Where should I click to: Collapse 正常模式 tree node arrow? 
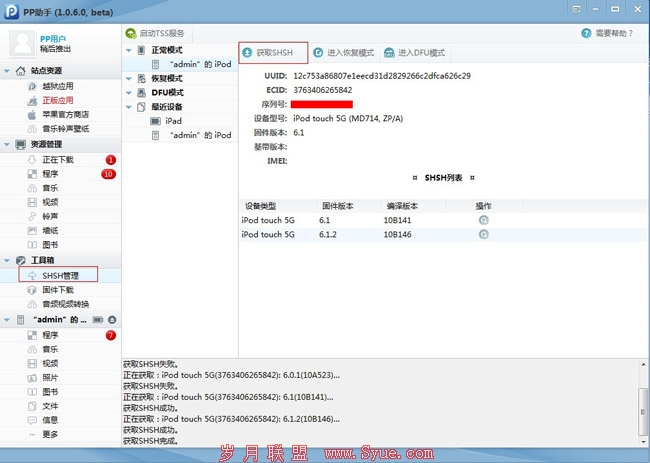click(x=129, y=51)
